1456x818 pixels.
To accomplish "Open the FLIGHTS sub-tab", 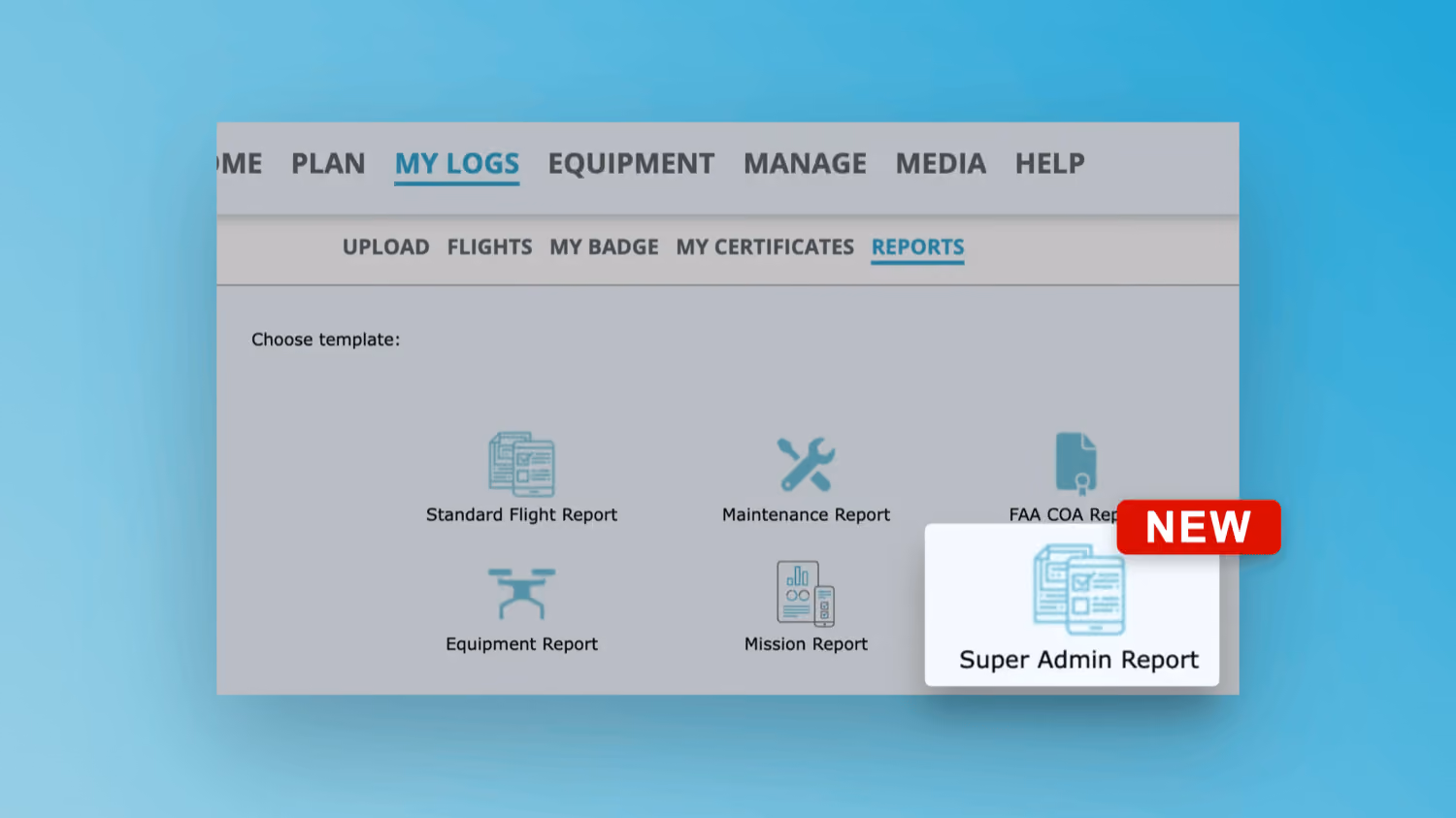I will (489, 247).
